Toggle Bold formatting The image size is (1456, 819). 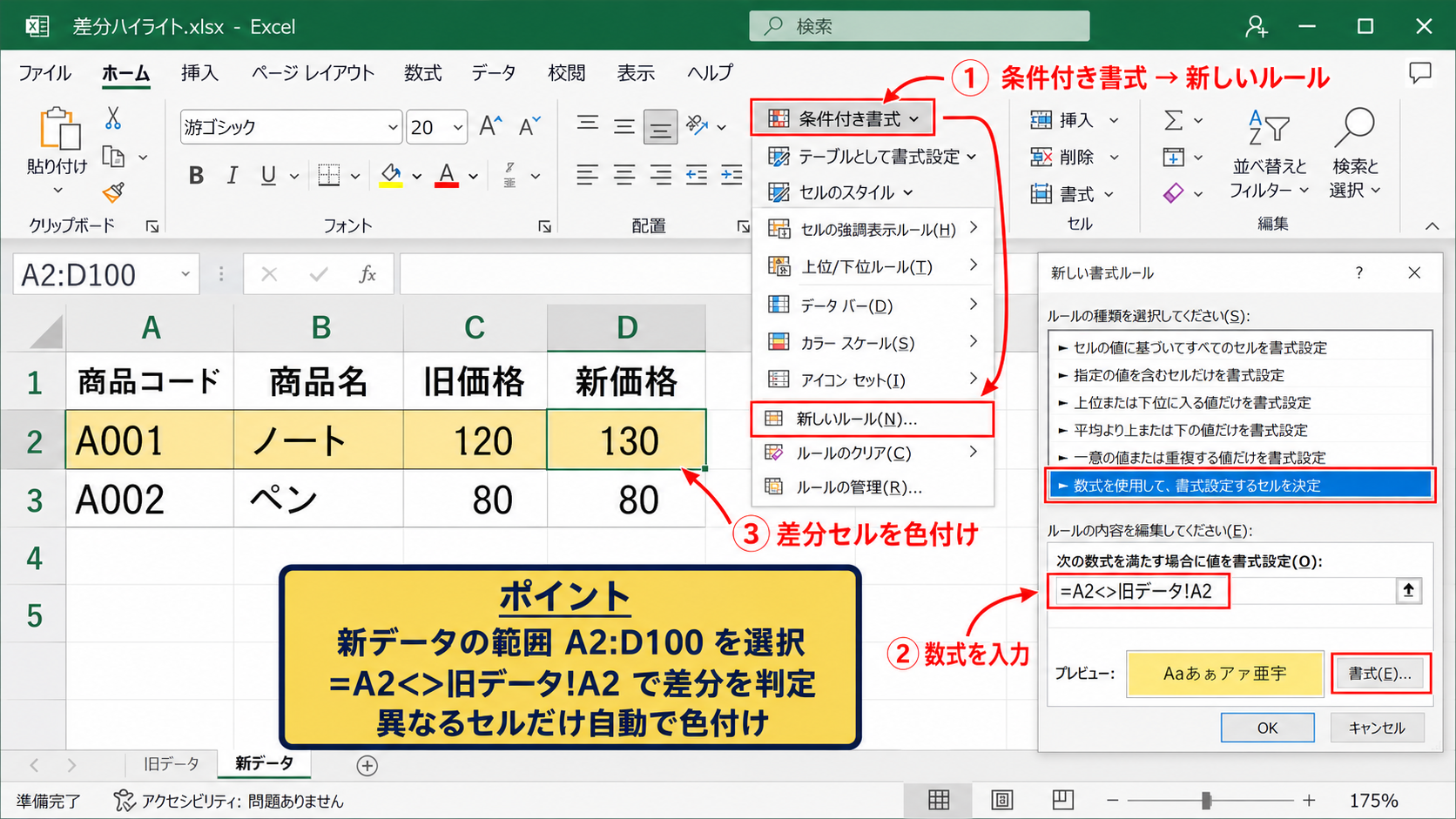click(x=196, y=176)
